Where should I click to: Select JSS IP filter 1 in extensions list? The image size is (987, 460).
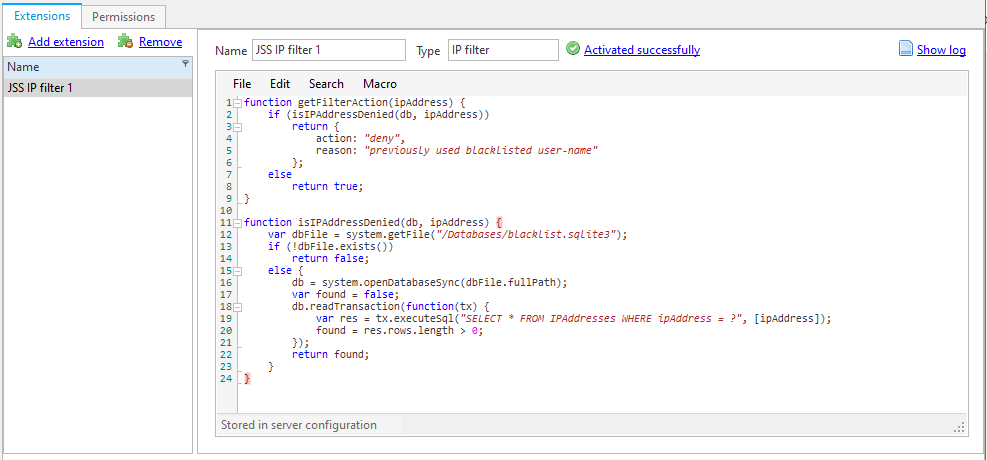(x=97, y=88)
